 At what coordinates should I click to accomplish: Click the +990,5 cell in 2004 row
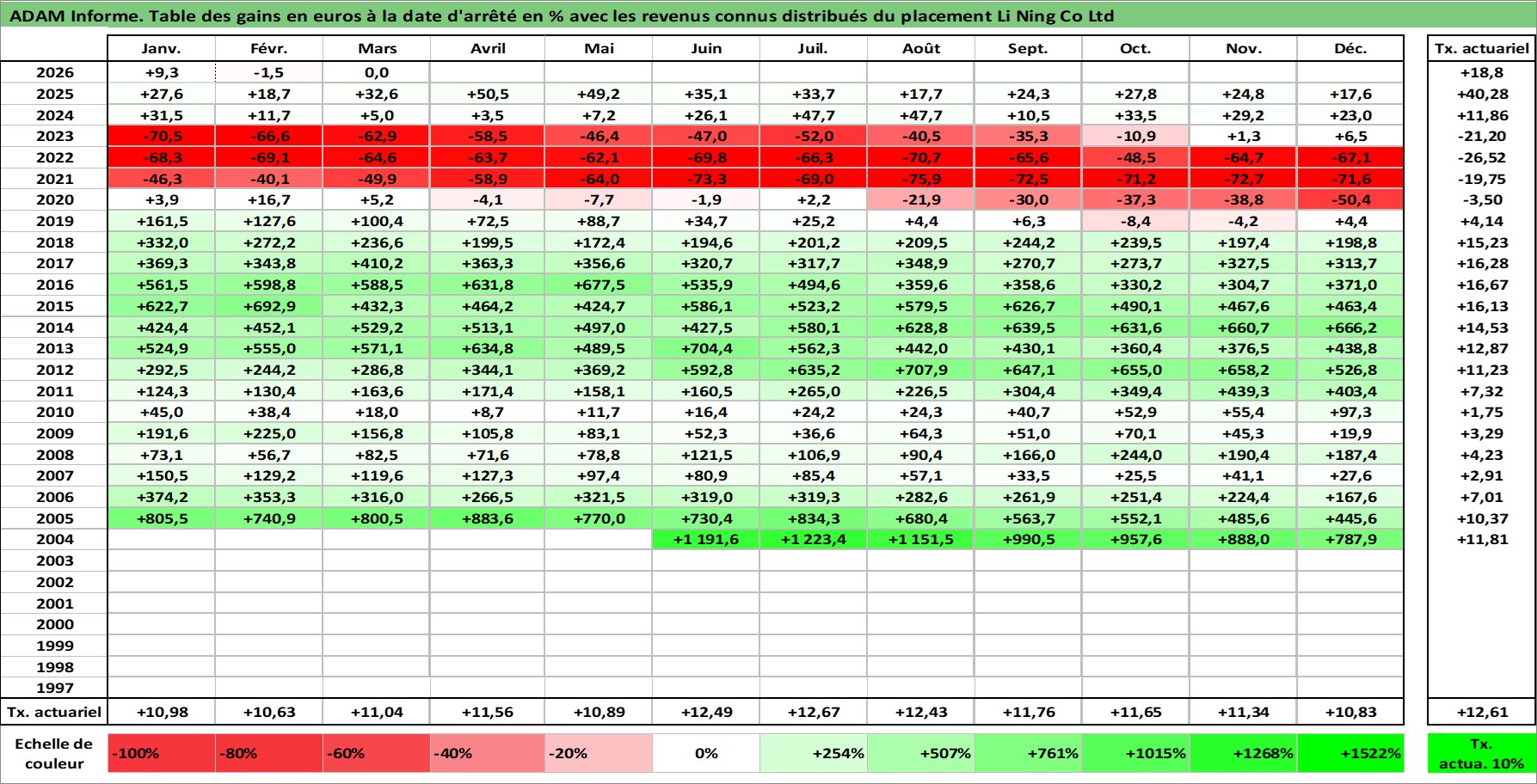pos(1029,539)
